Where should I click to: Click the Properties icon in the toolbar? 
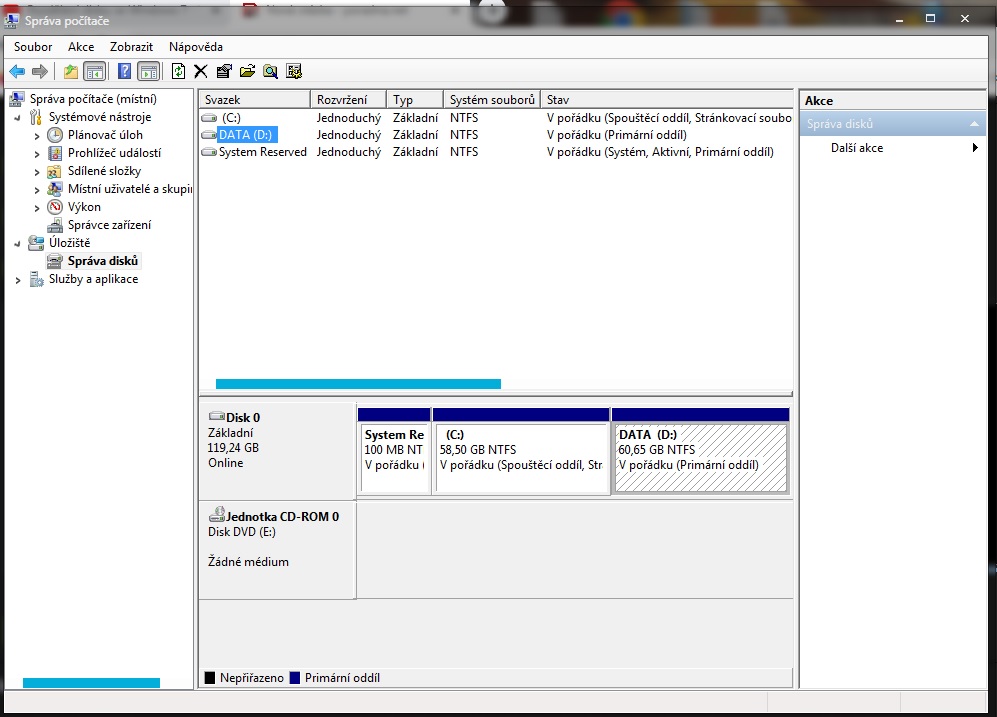tap(224, 71)
